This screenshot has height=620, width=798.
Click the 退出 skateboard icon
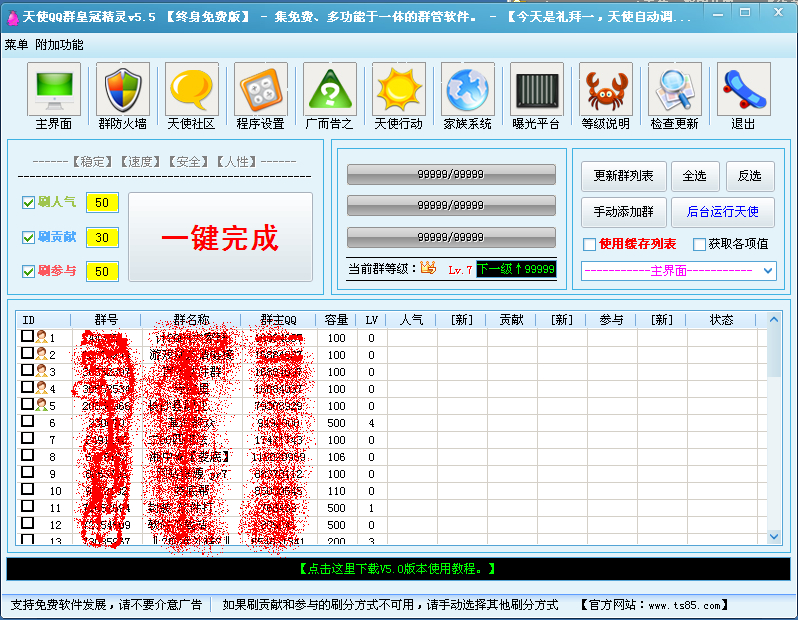[744, 89]
